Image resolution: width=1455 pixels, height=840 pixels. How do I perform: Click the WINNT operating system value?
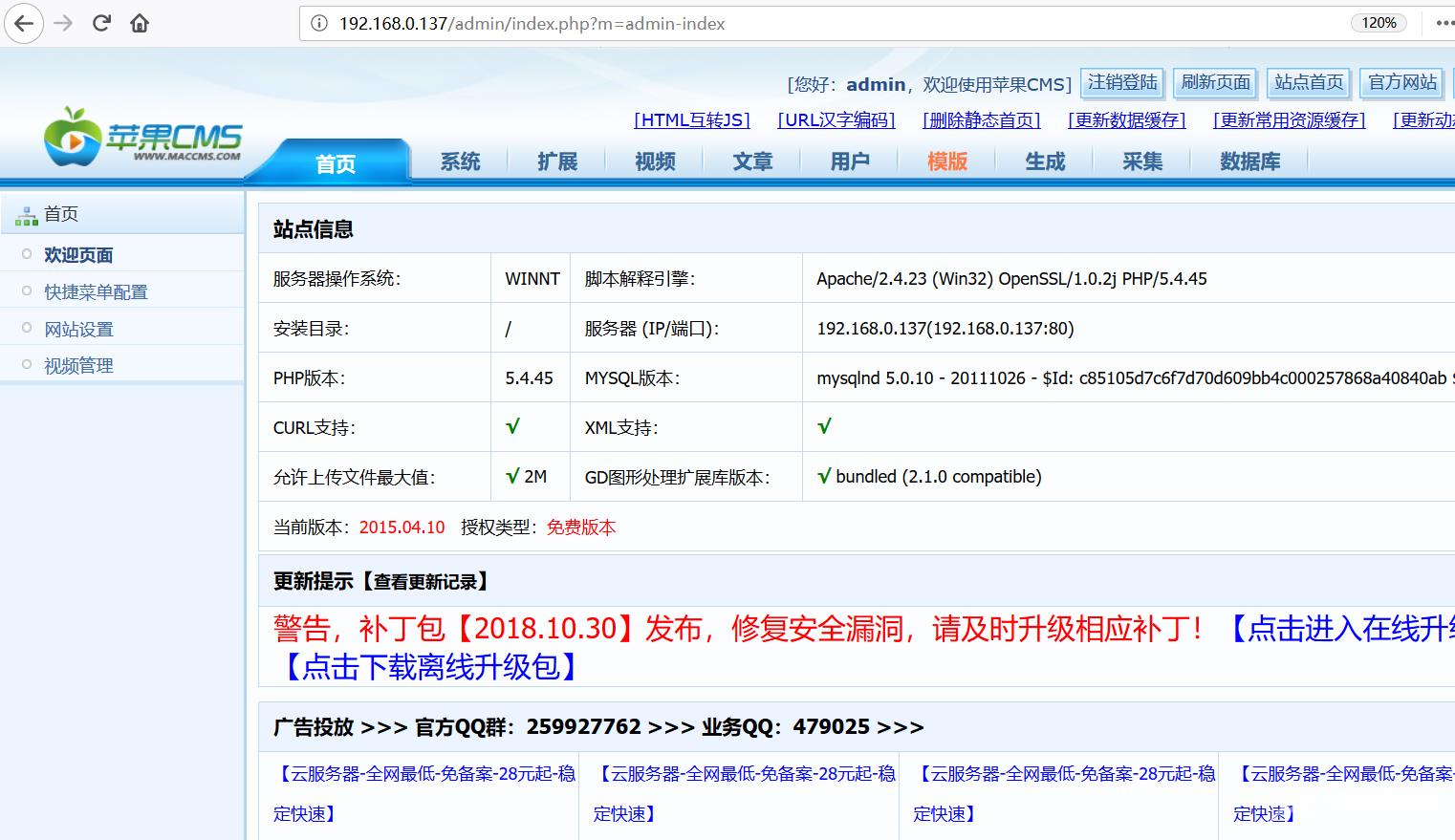pyautogui.click(x=532, y=279)
